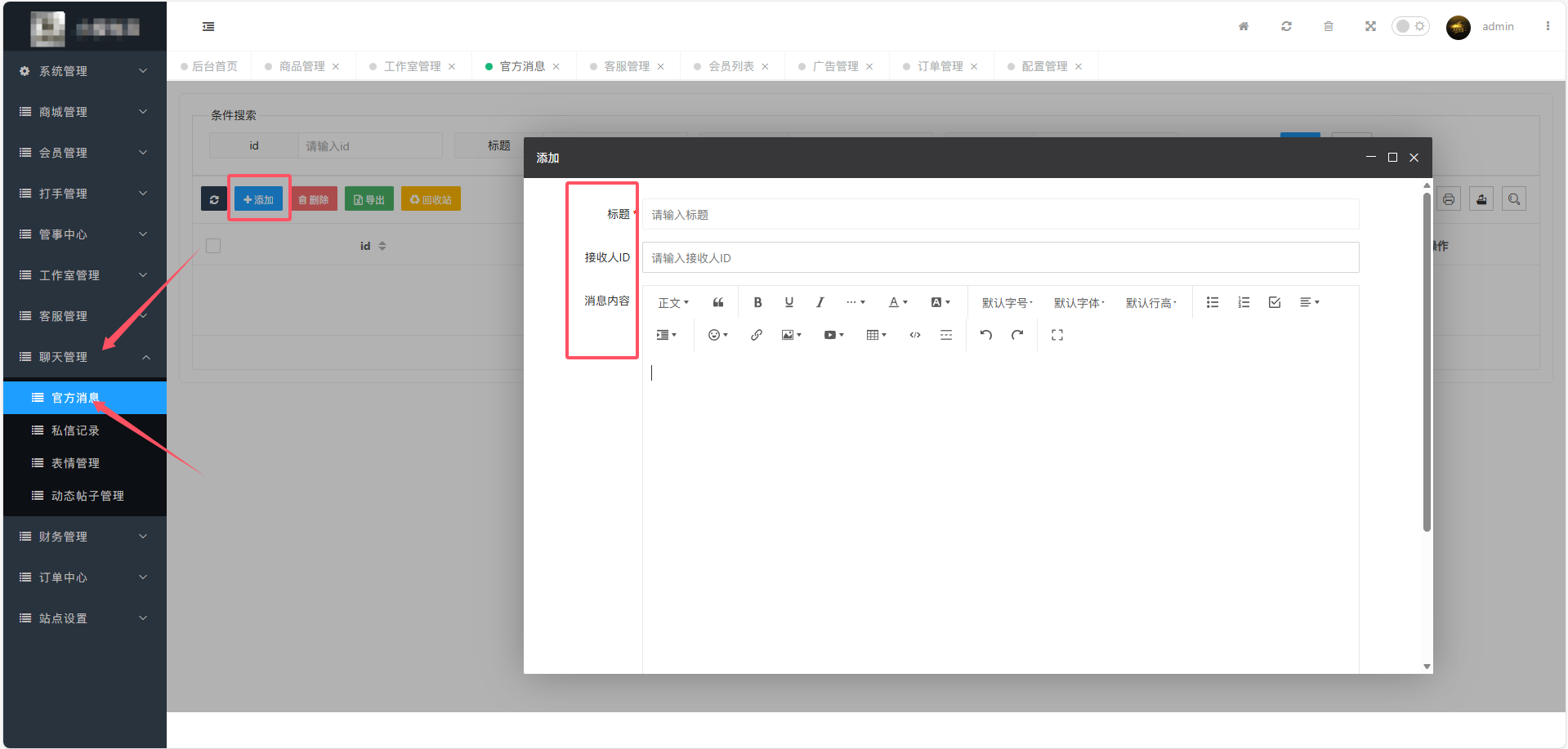The height and width of the screenshot is (749, 1568).
Task: Insert a blockquote in message content
Action: (x=718, y=302)
